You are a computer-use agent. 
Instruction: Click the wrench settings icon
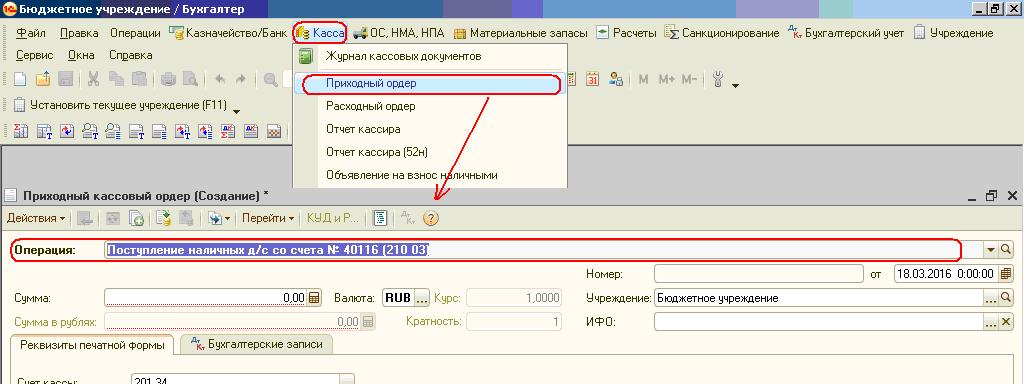click(x=719, y=80)
